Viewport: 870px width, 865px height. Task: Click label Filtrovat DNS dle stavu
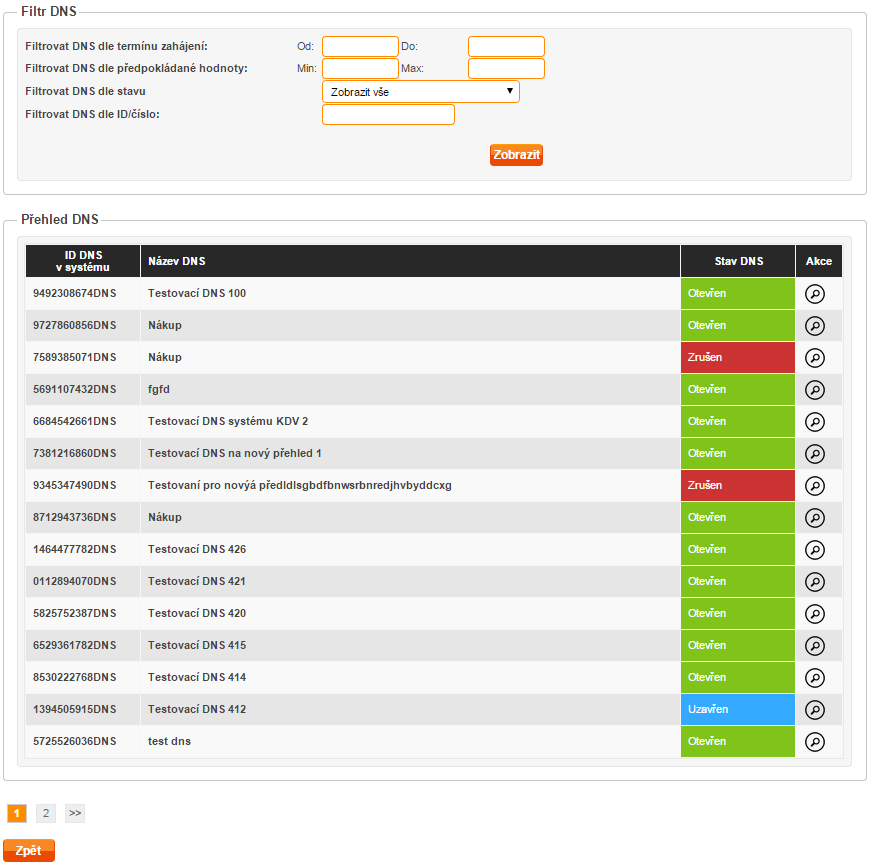85,91
